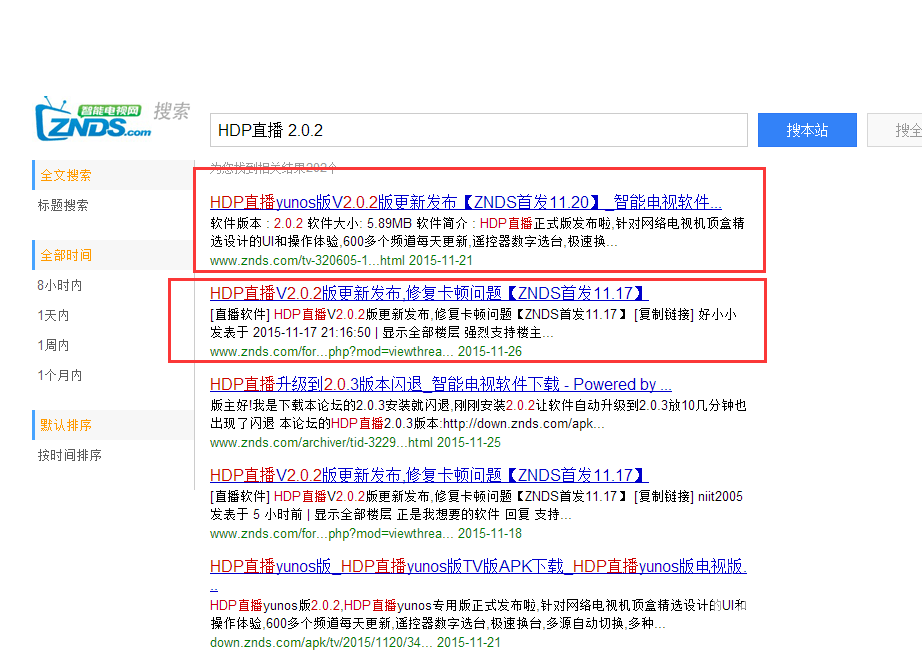Filter results to 1周内
Image resolution: width=922 pixels, height=659 pixels.
click(x=53, y=345)
